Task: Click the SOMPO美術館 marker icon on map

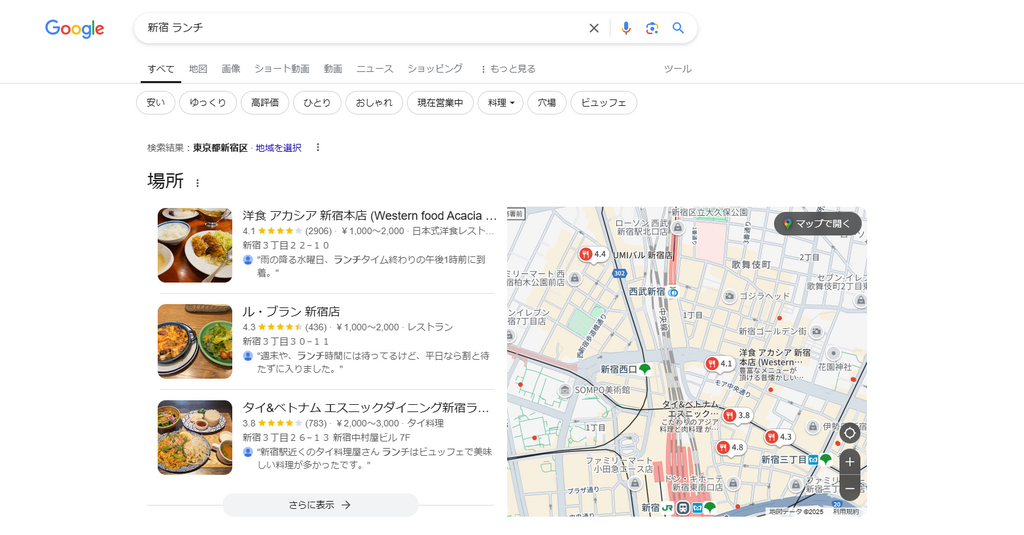Action: click(x=565, y=390)
